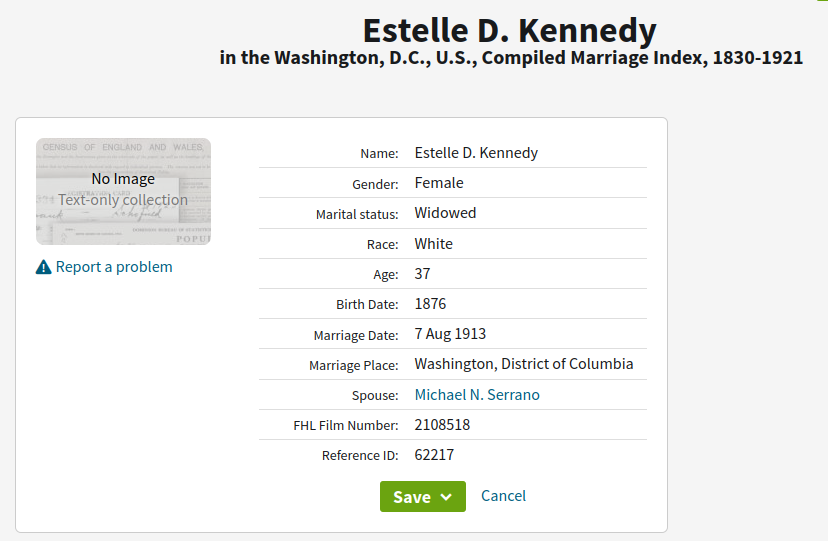The height and width of the screenshot is (541, 828).
Task: Click the Marital status value Widowed
Action: (x=445, y=213)
